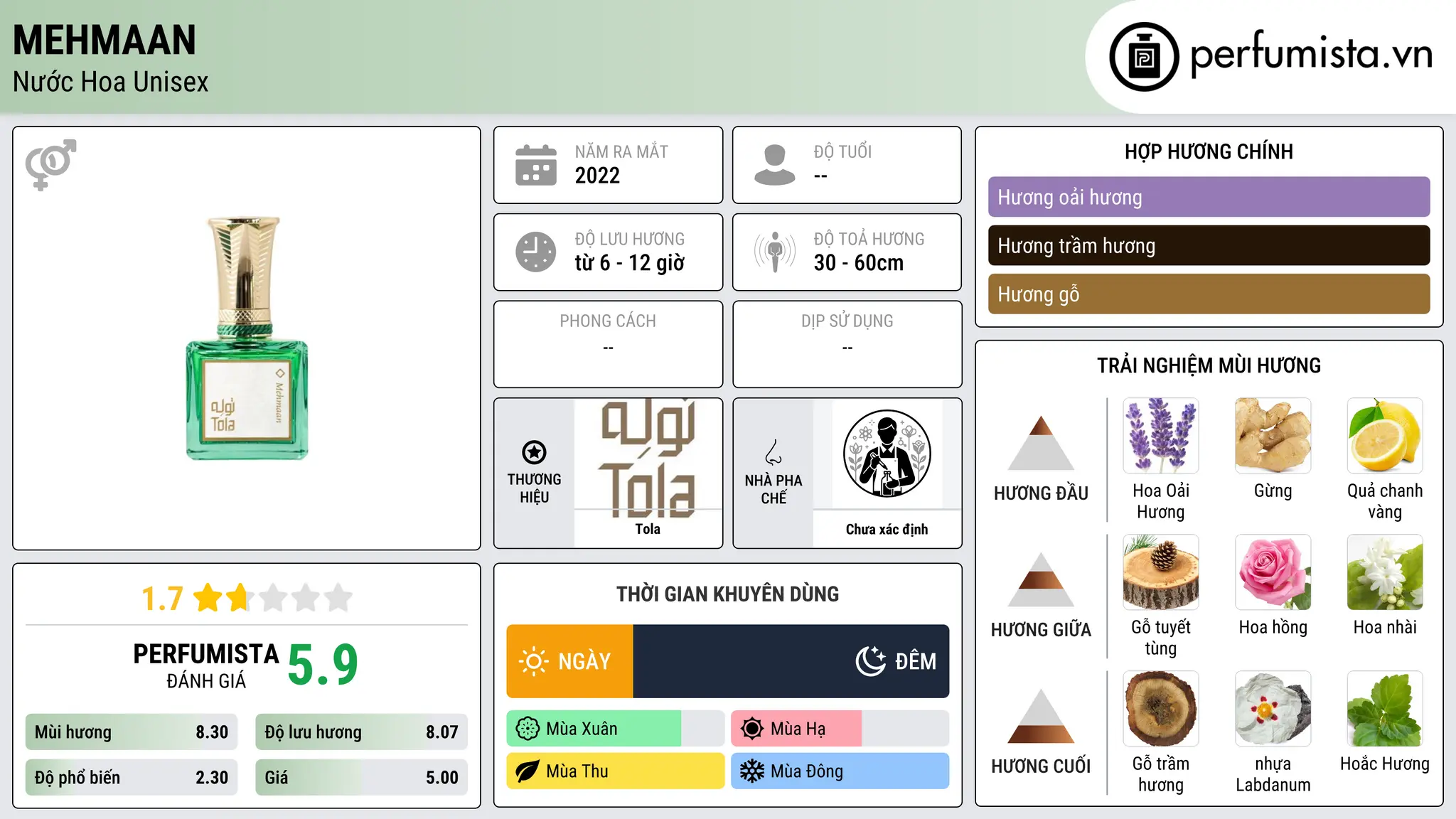This screenshot has height=819, width=1456.
Task: Select the Hoắc Hương patchouli image
Action: 1385,709
